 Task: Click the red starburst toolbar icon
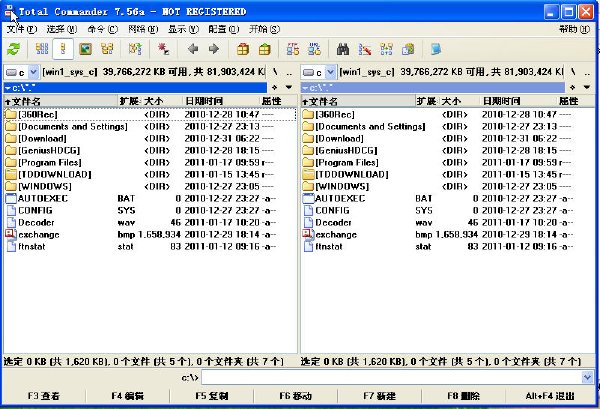[x=164, y=49]
